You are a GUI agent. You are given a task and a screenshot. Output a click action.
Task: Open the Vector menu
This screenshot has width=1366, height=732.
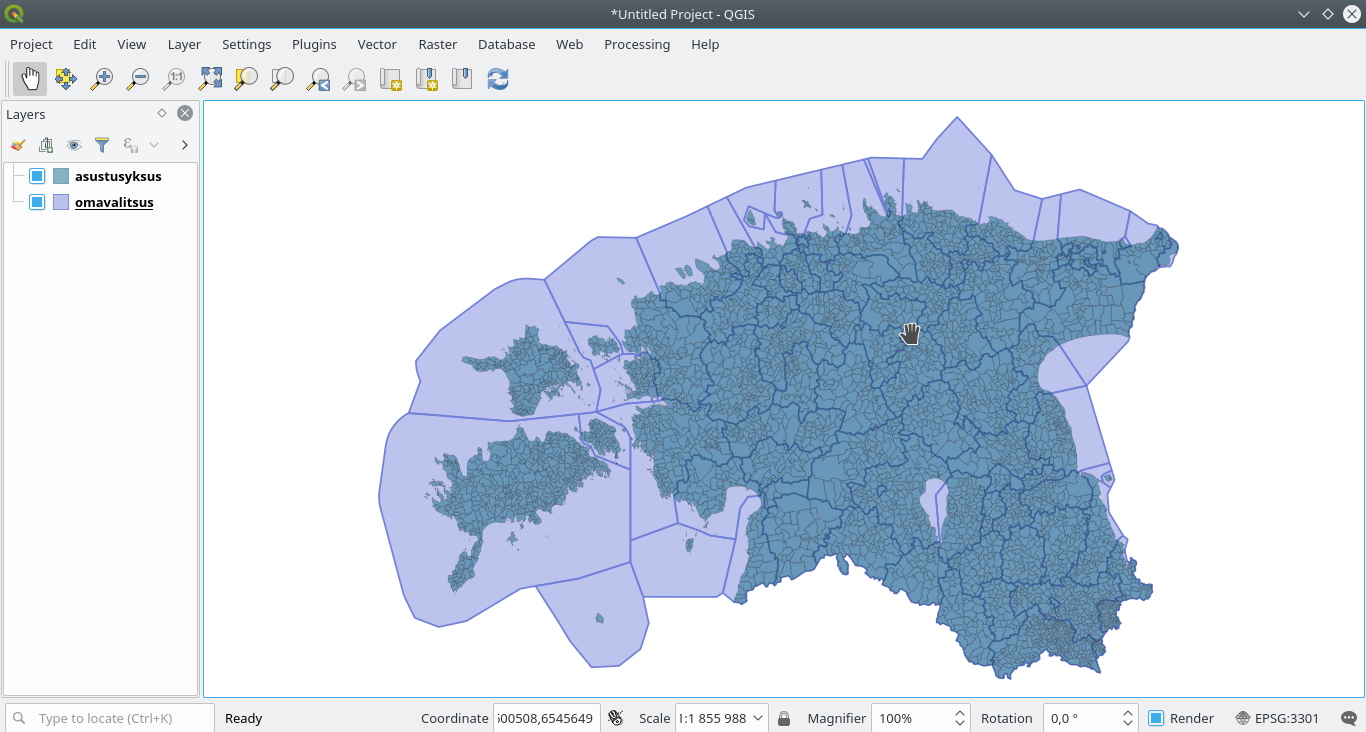(377, 44)
